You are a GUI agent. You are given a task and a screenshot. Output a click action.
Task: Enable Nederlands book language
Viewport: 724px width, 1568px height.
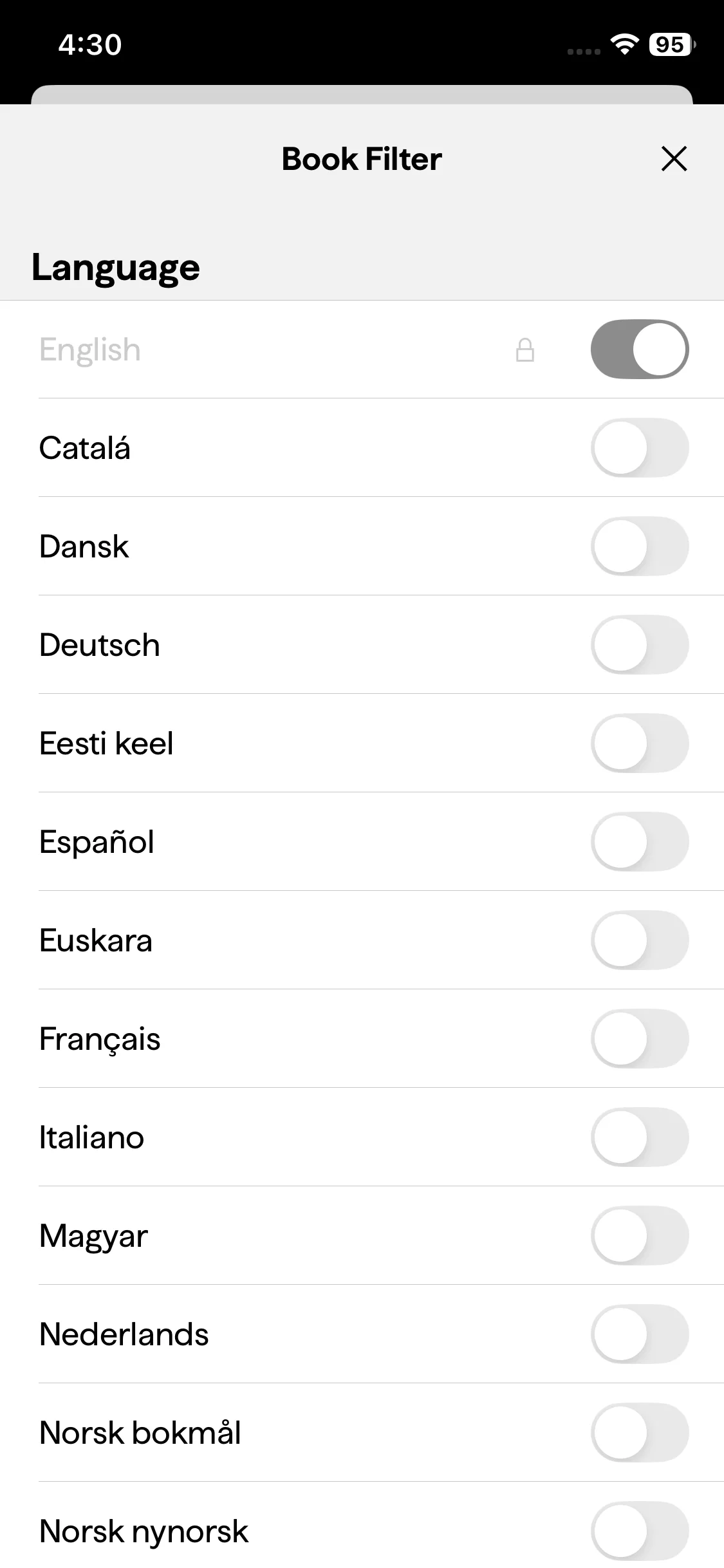coord(640,1334)
